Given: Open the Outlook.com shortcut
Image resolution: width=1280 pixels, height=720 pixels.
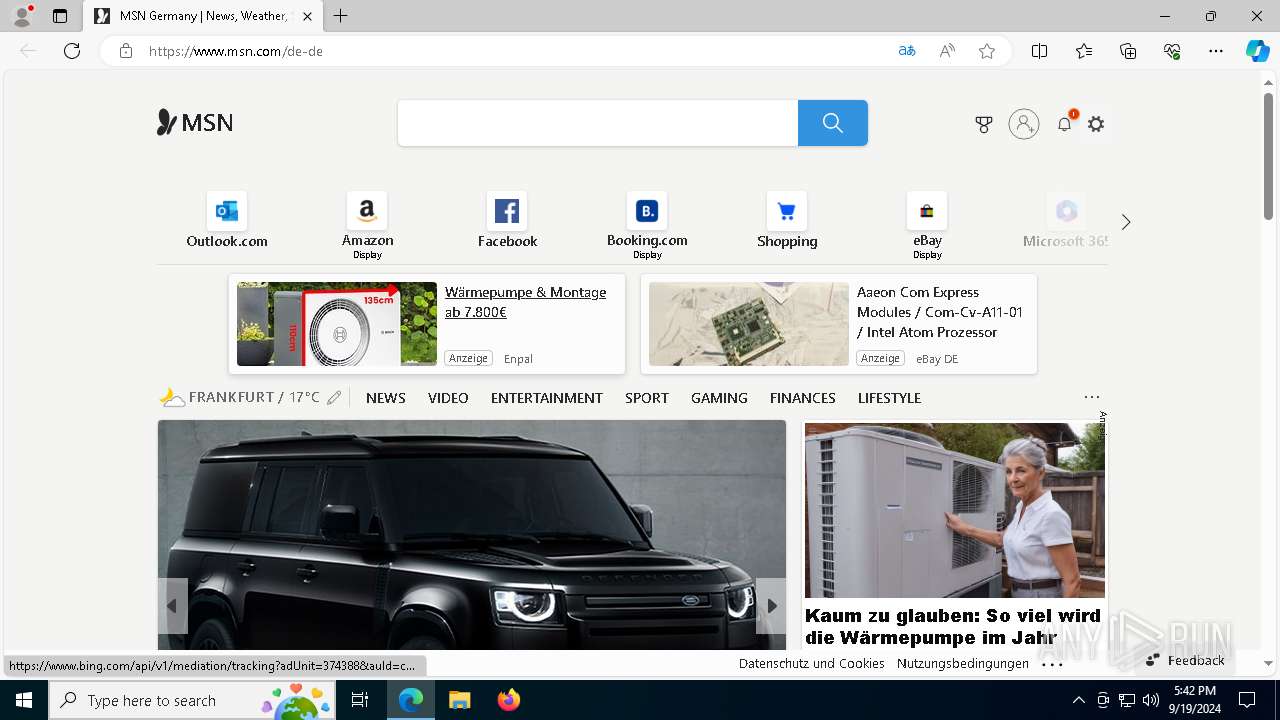Looking at the screenshot, I should pyautogui.click(x=227, y=221).
